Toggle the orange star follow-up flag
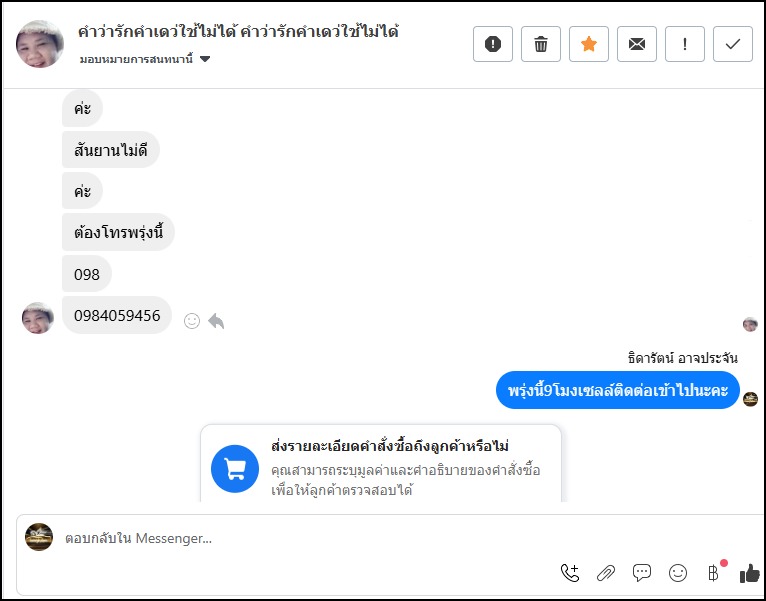Screen dimensions: 766x601 click(x=589, y=44)
